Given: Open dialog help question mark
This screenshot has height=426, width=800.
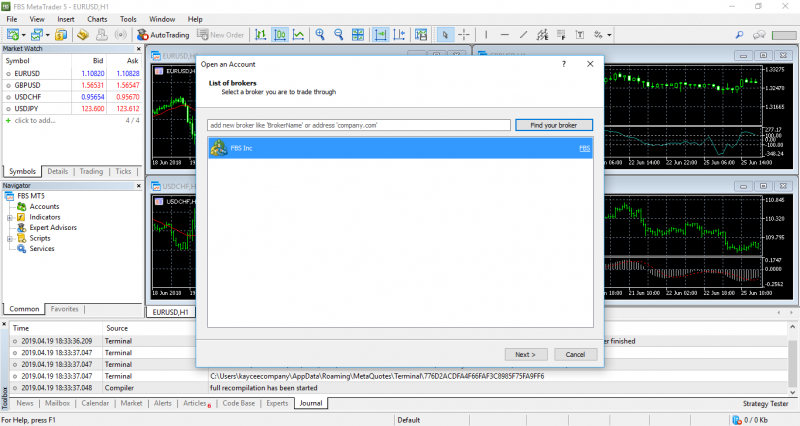Looking at the screenshot, I should [564, 64].
